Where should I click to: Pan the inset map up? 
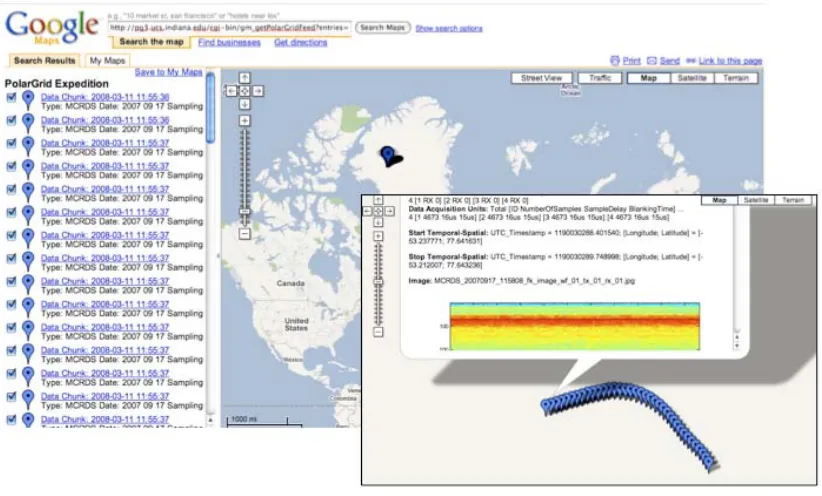(x=378, y=200)
